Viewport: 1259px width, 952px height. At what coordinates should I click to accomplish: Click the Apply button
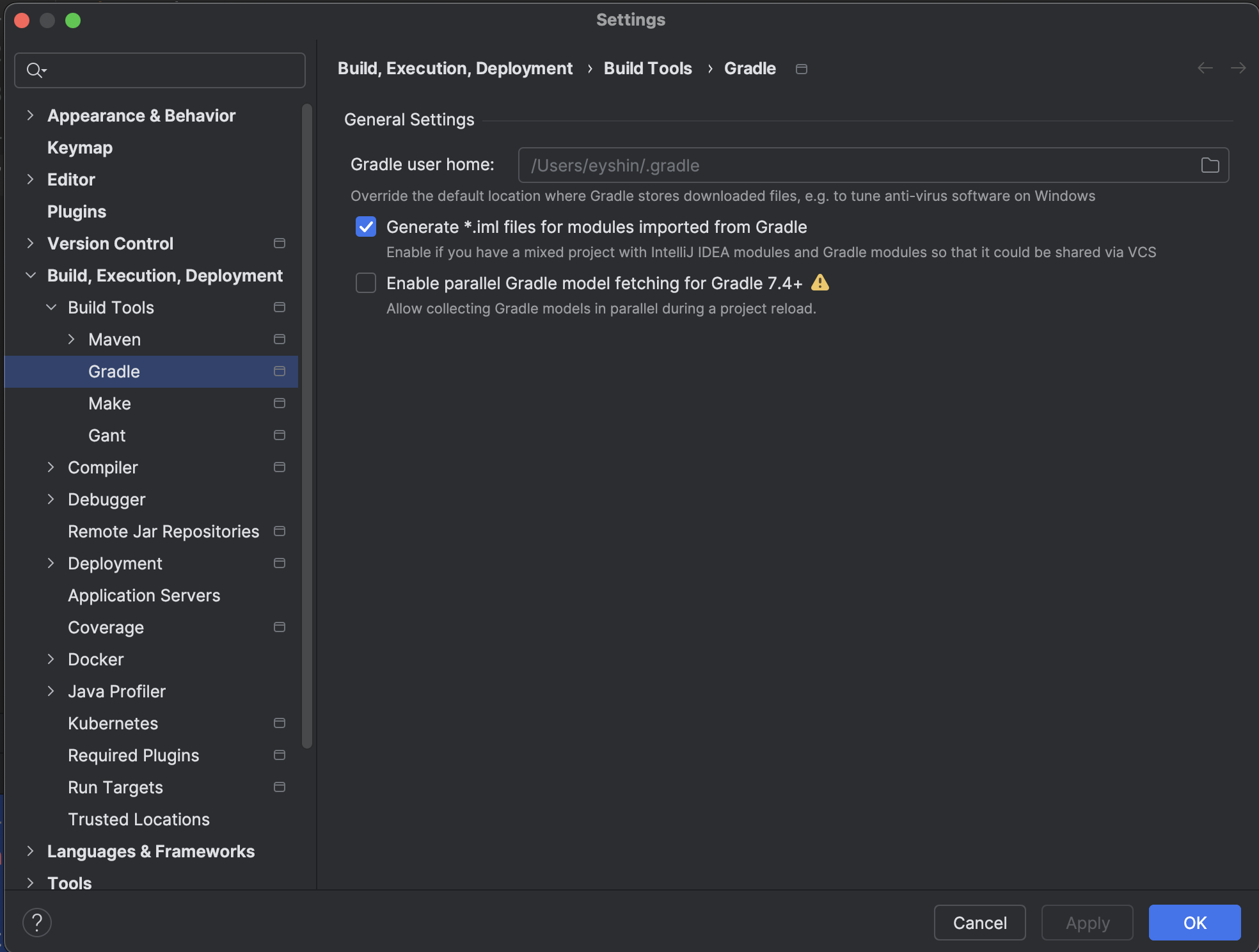click(1087, 923)
